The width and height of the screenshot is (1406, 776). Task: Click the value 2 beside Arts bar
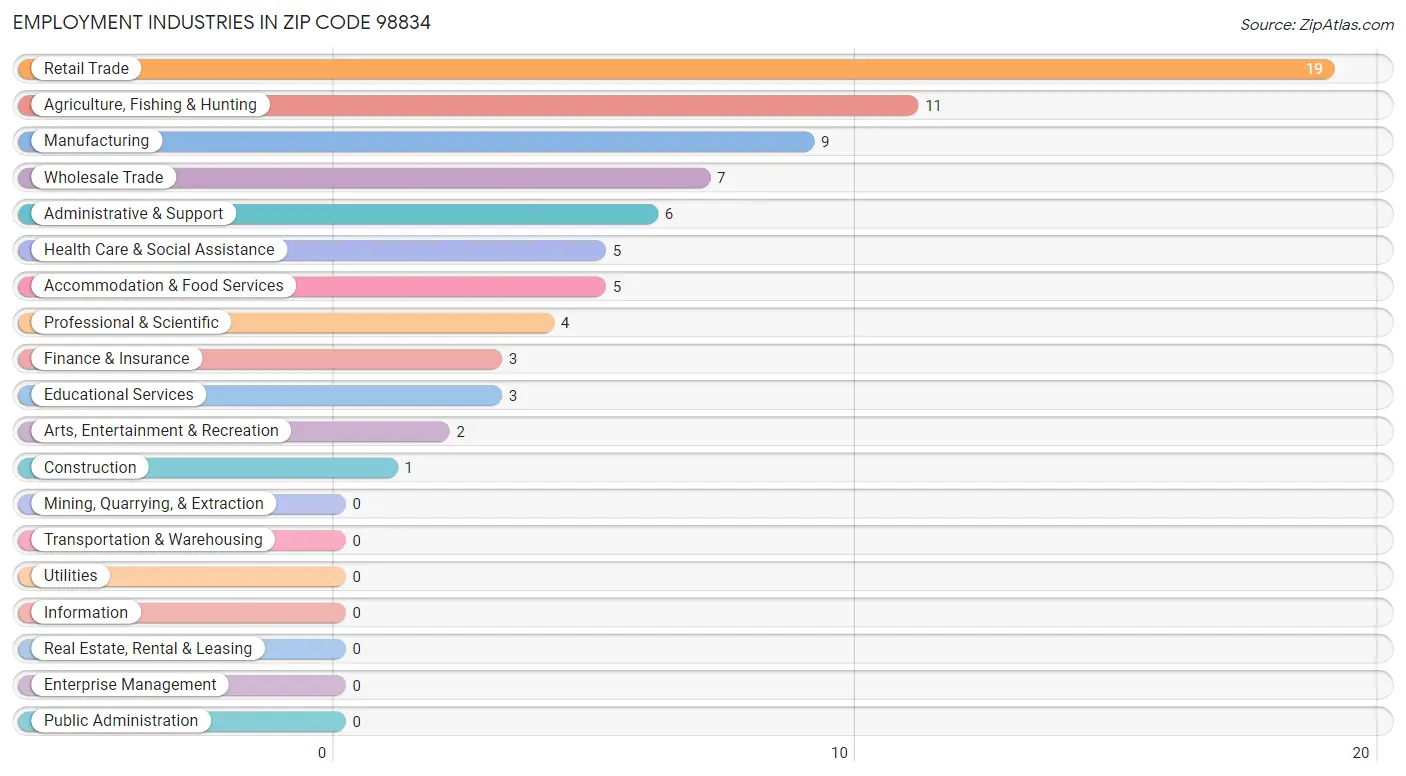coord(461,432)
